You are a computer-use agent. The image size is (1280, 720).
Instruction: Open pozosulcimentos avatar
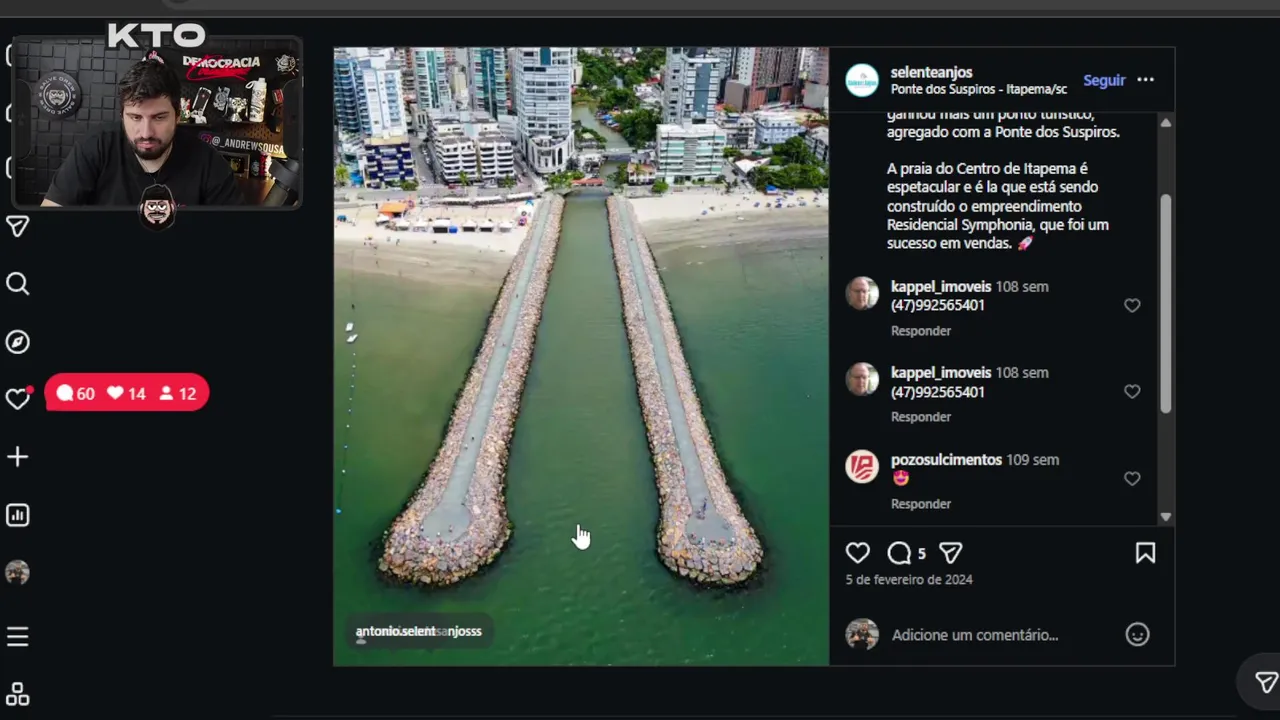(862, 467)
